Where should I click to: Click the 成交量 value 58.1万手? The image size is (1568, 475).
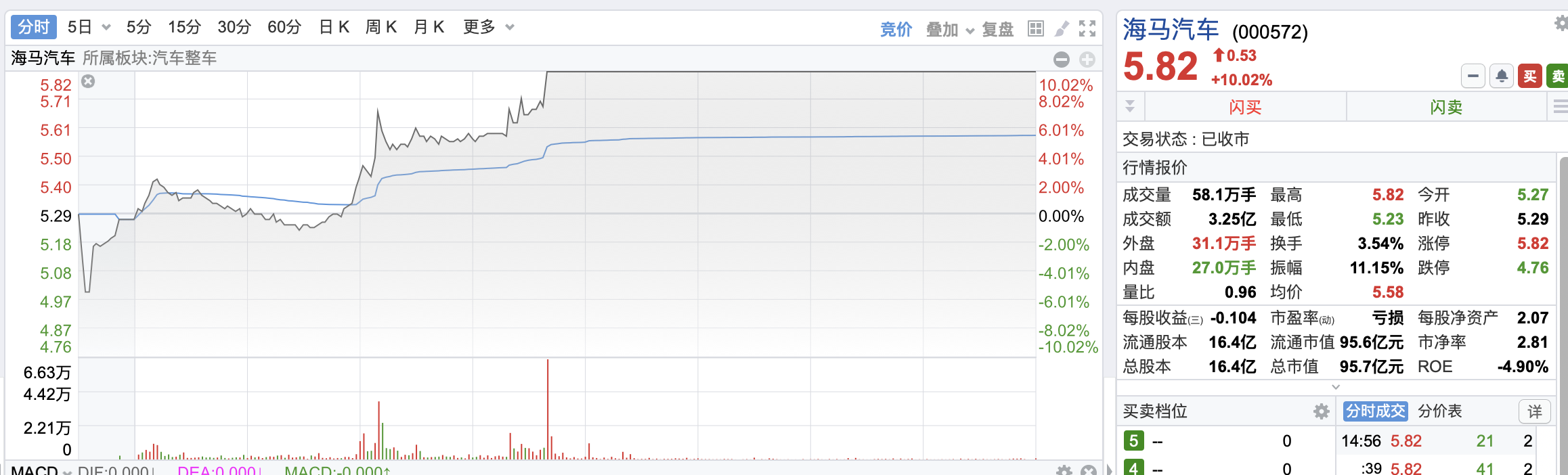click(1224, 195)
